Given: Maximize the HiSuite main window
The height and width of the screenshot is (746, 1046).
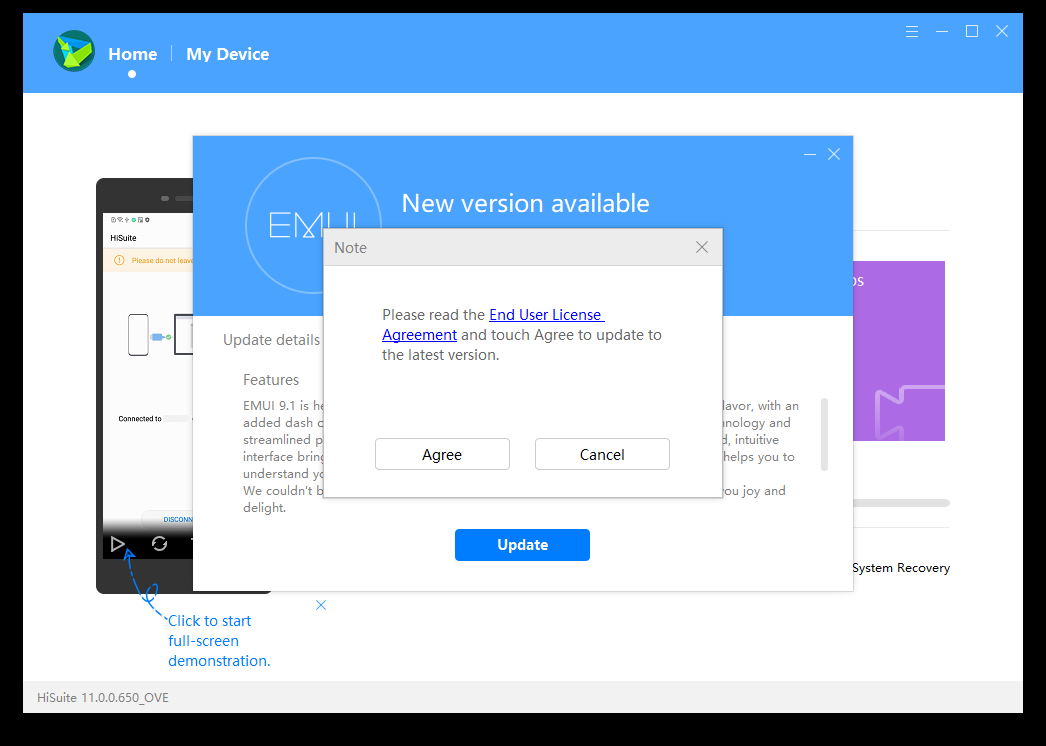Looking at the screenshot, I should click(972, 31).
